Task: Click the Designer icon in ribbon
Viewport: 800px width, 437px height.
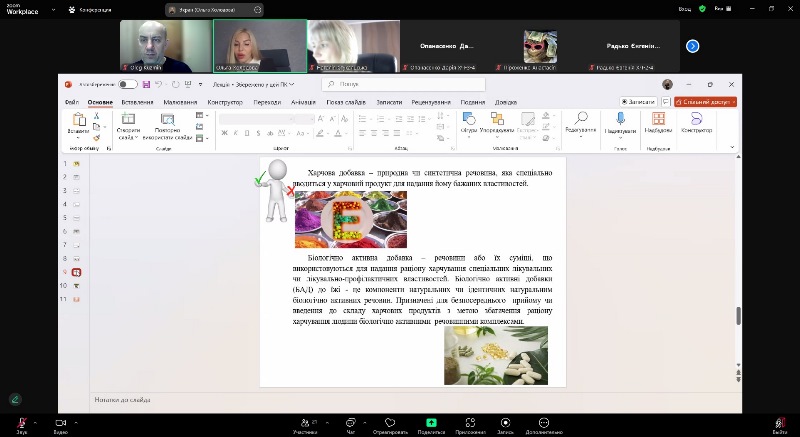Action: pos(695,119)
